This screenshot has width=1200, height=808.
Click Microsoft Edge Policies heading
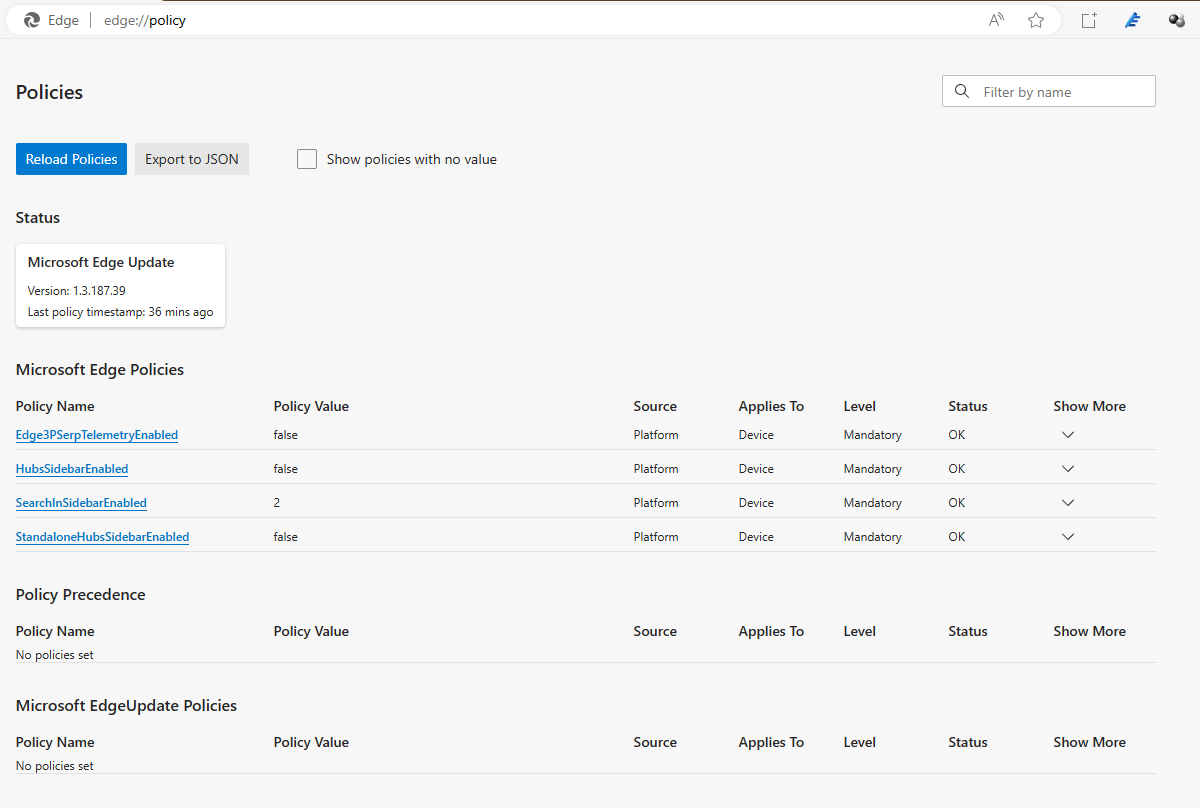pos(100,369)
